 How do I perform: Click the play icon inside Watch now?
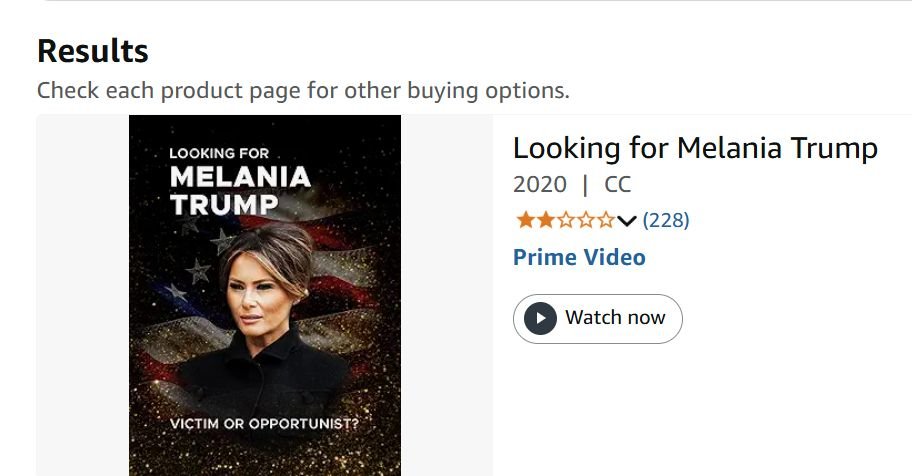point(540,318)
